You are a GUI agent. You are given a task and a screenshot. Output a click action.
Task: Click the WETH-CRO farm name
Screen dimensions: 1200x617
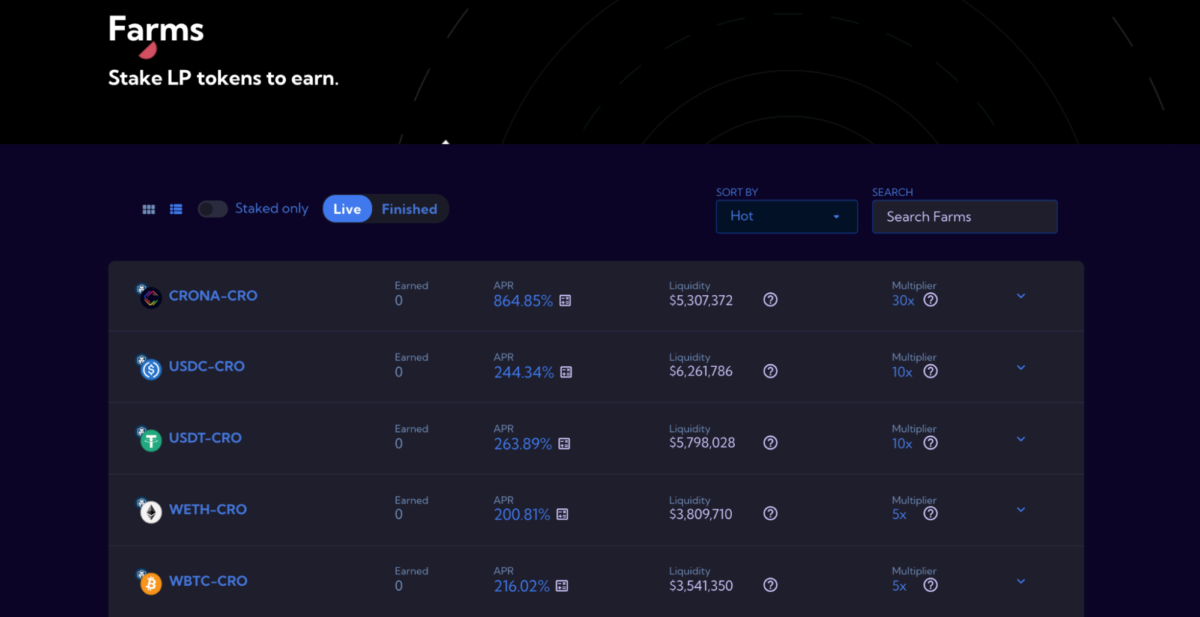[207, 510]
